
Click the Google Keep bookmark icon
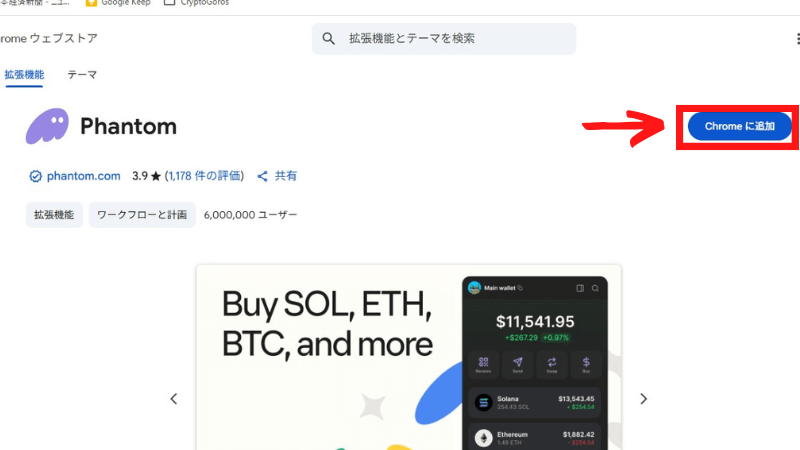[91, 3]
